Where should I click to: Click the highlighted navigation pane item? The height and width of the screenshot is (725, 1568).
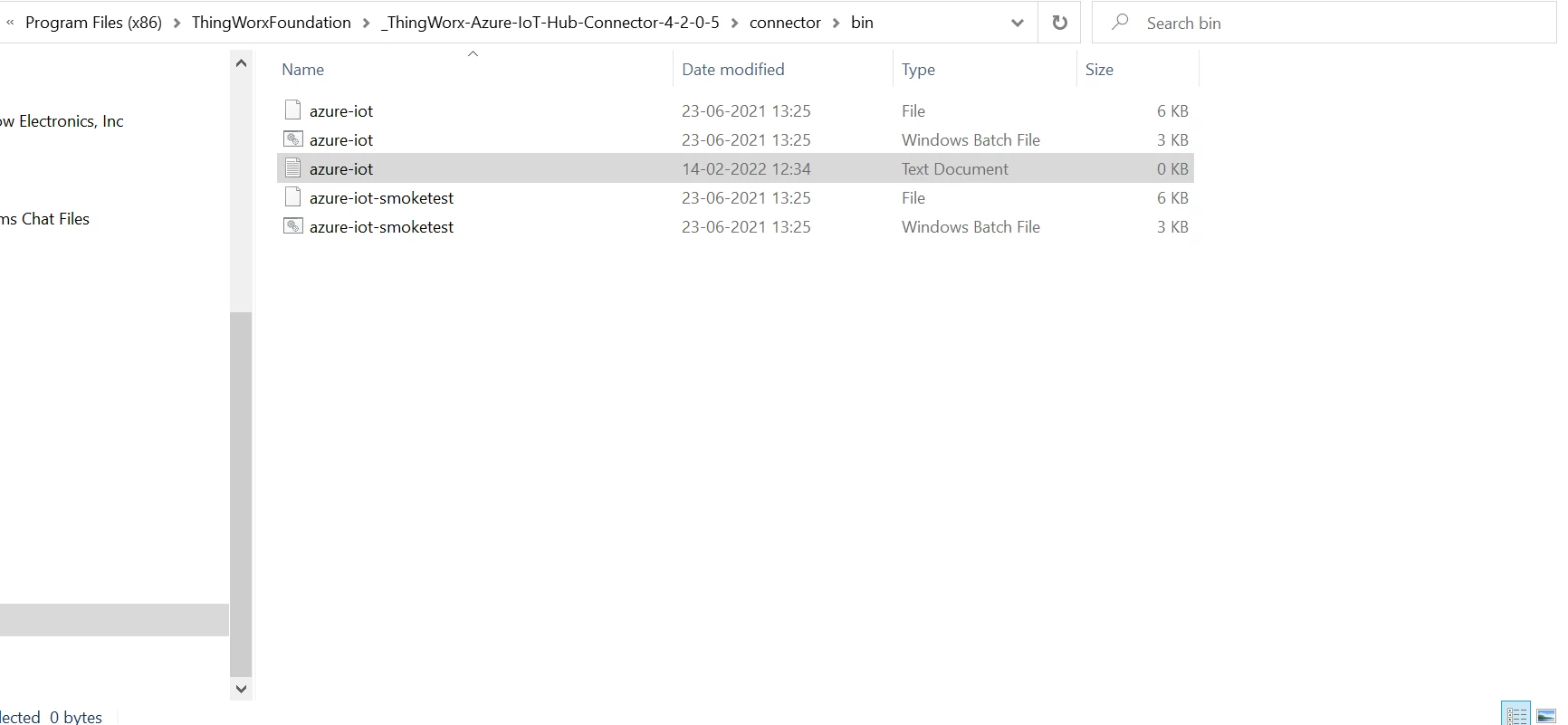pyautogui.click(x=114, y=620)
